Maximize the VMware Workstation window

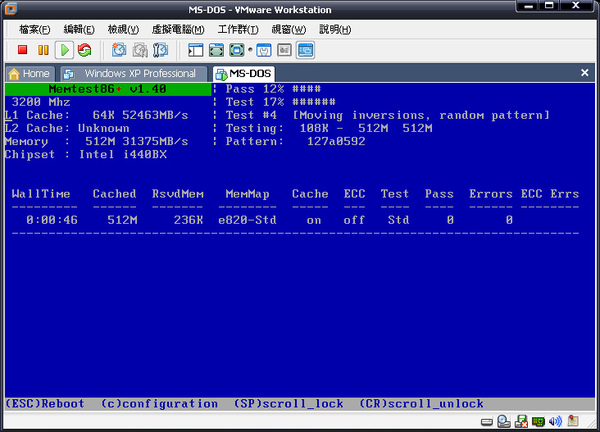(549, 6)
